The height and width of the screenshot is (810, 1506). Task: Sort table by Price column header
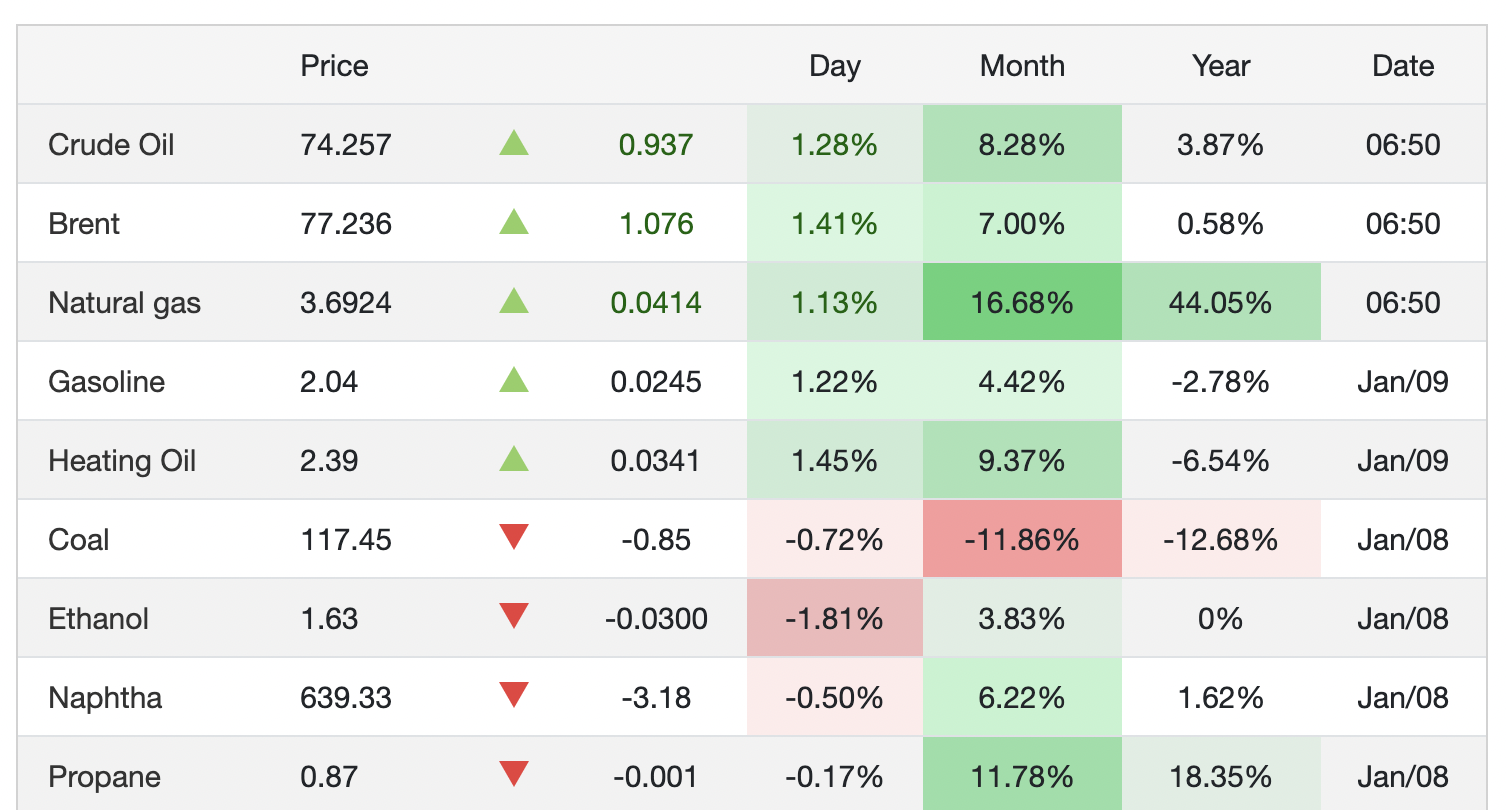click(x=334, y=66)
